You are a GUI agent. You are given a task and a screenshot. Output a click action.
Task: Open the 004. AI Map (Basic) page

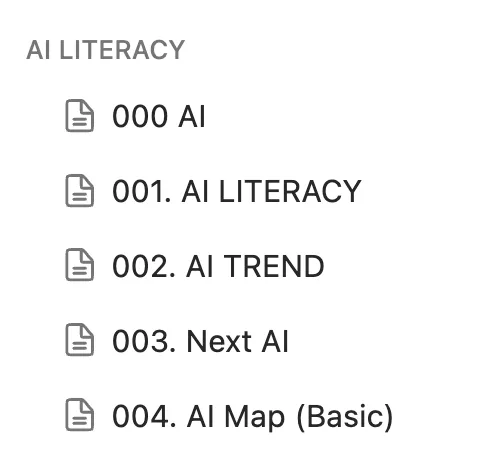pos(253,417)
